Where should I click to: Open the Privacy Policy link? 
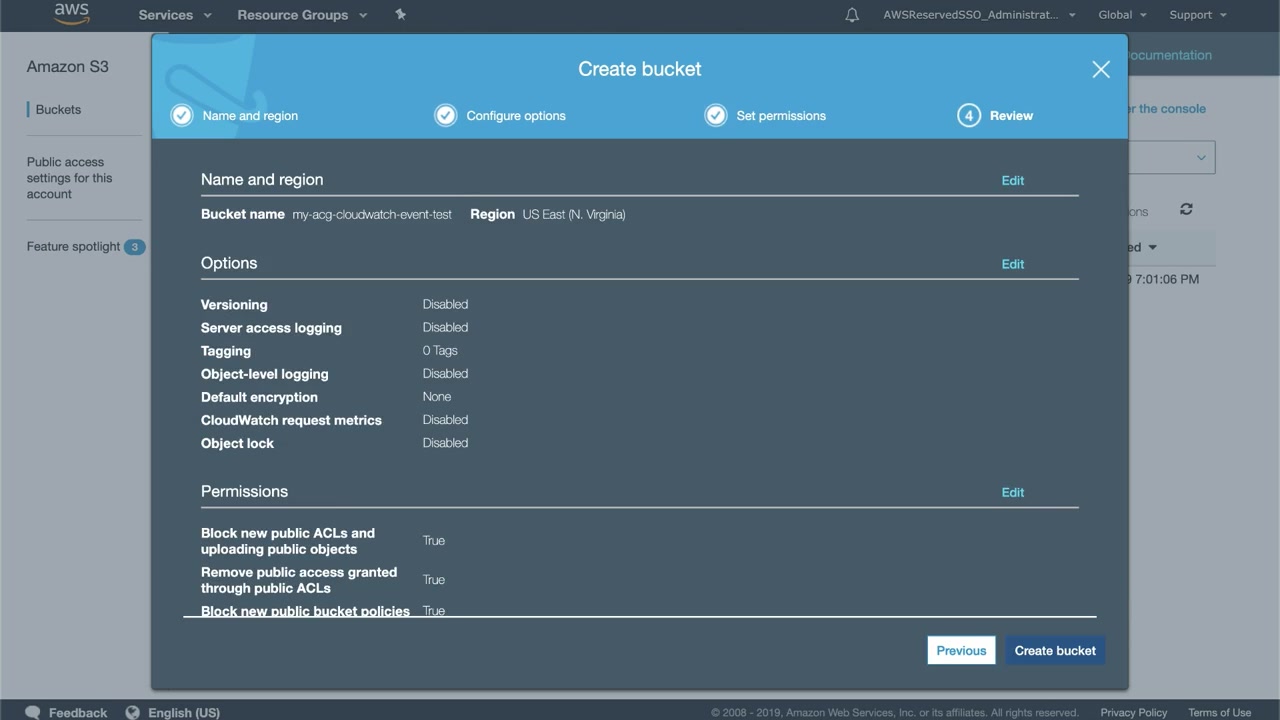click(x=1133, y=713)
